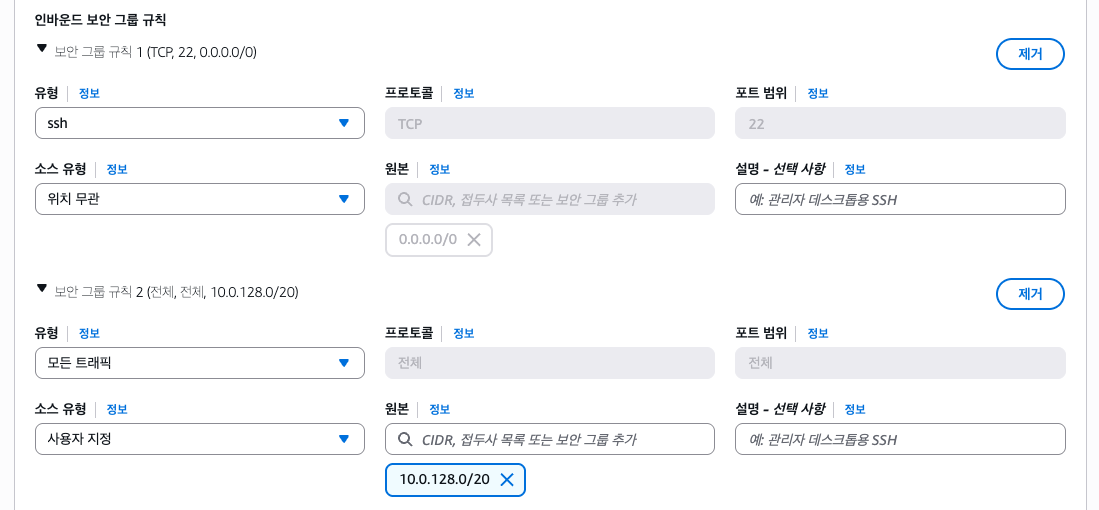Open 정보 link beside rule 2 설명

click(854, 409)
